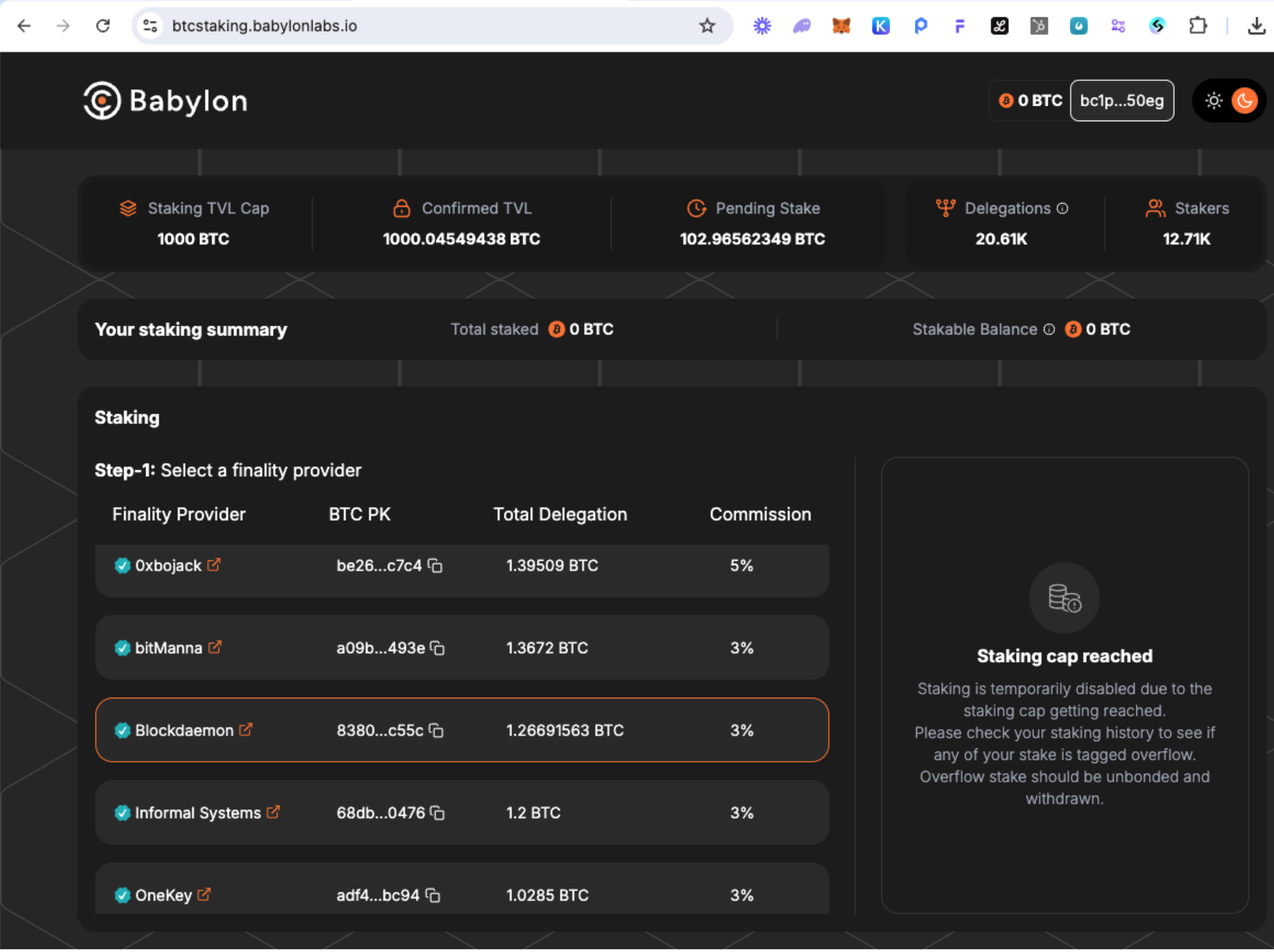The height and width of the screenshot is (952, 1274).
Task: Click the Commission column header
Action: coord(760,514)
